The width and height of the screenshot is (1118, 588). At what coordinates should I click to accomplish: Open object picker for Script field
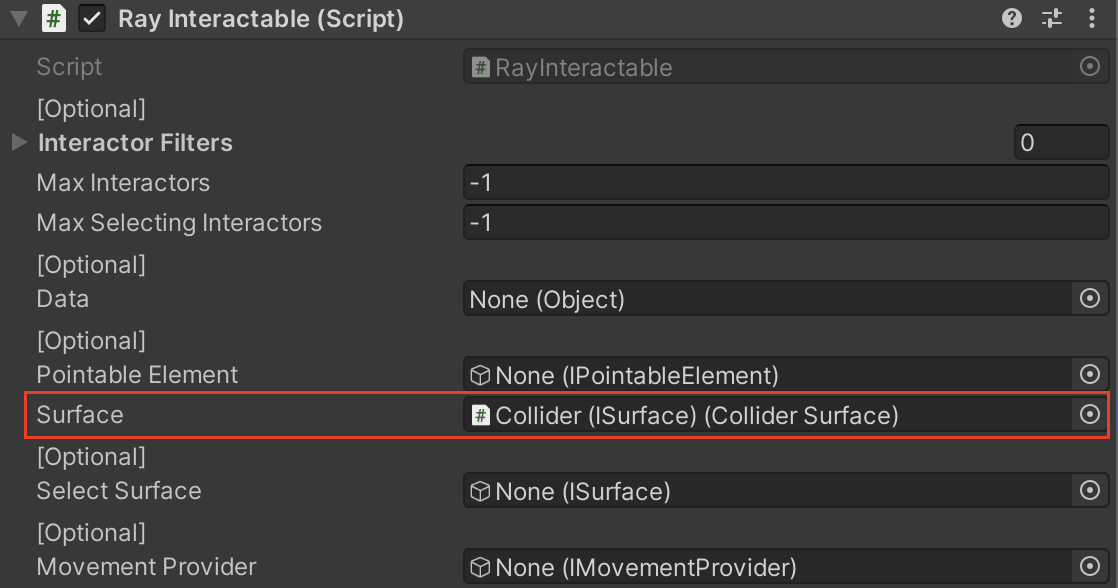click(1090, 67)
